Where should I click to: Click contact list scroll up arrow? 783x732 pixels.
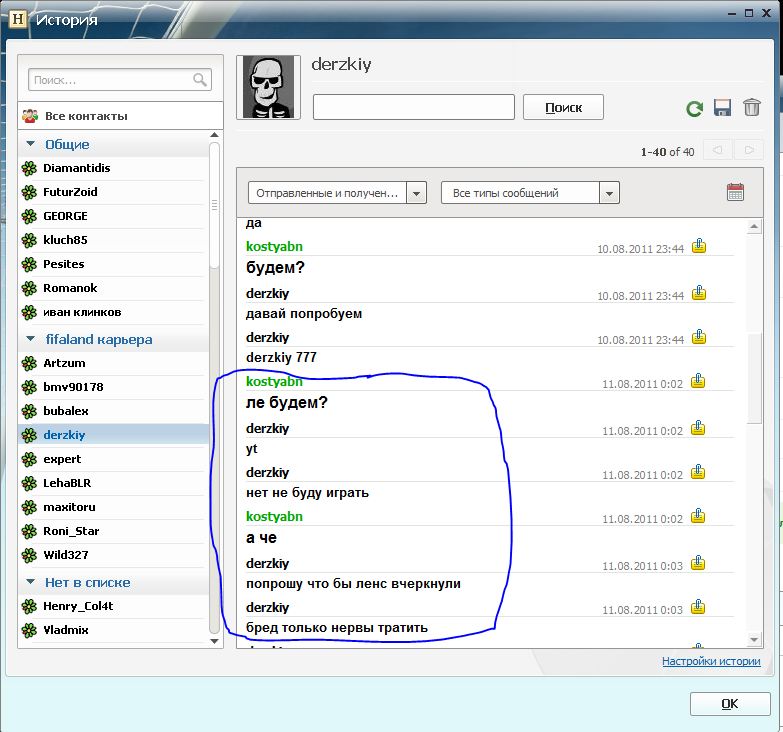(214, 135)
